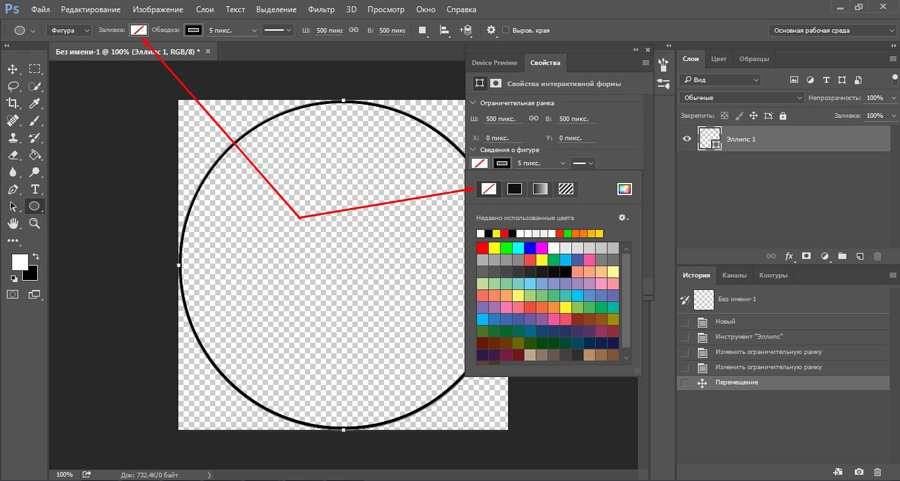The height and width of the screenshot is (481, 900).
Task: Create a new layer group folder icon
Action: pos(842,256)
